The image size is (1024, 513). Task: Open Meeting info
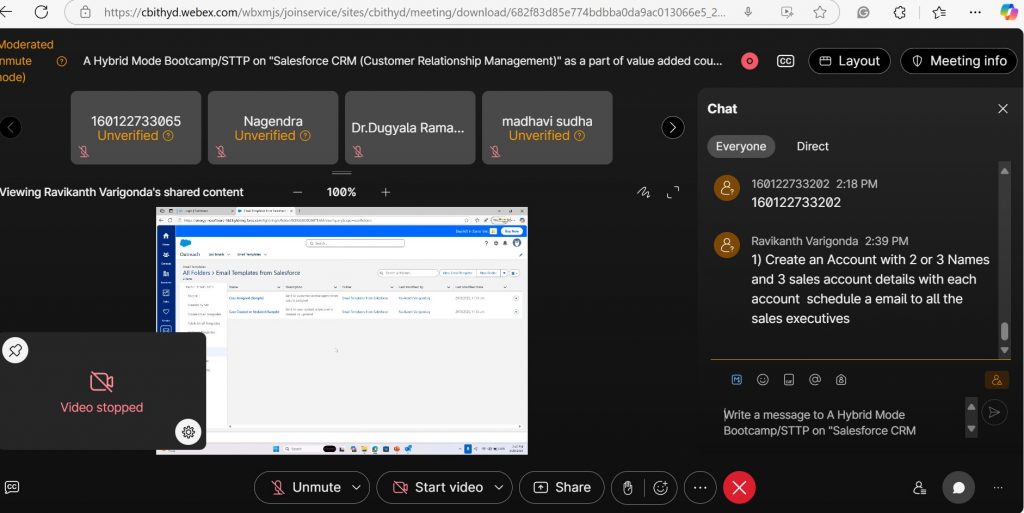pos(957,61)
